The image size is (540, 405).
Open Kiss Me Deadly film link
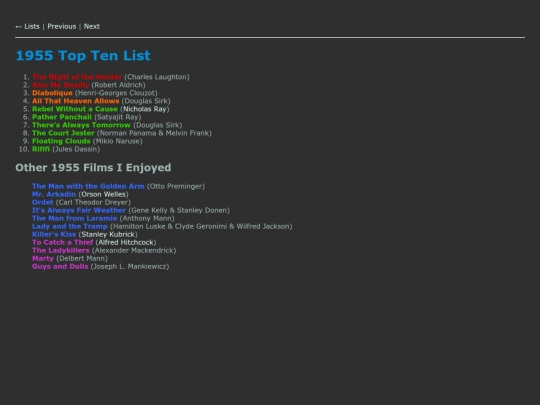pyautogui.click(x=61, y=85)
